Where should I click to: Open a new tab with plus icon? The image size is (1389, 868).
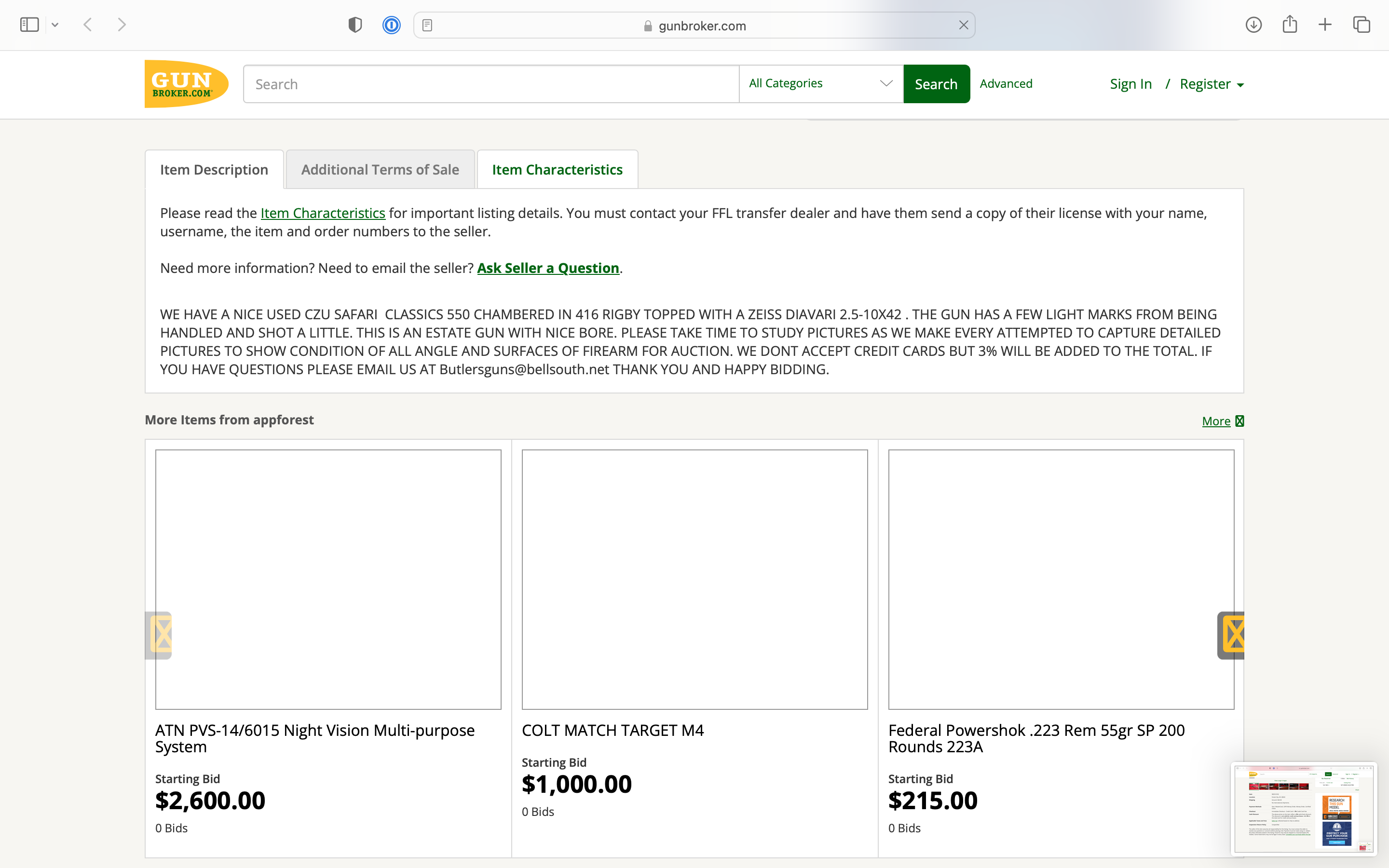click(x=1325, y=25)
